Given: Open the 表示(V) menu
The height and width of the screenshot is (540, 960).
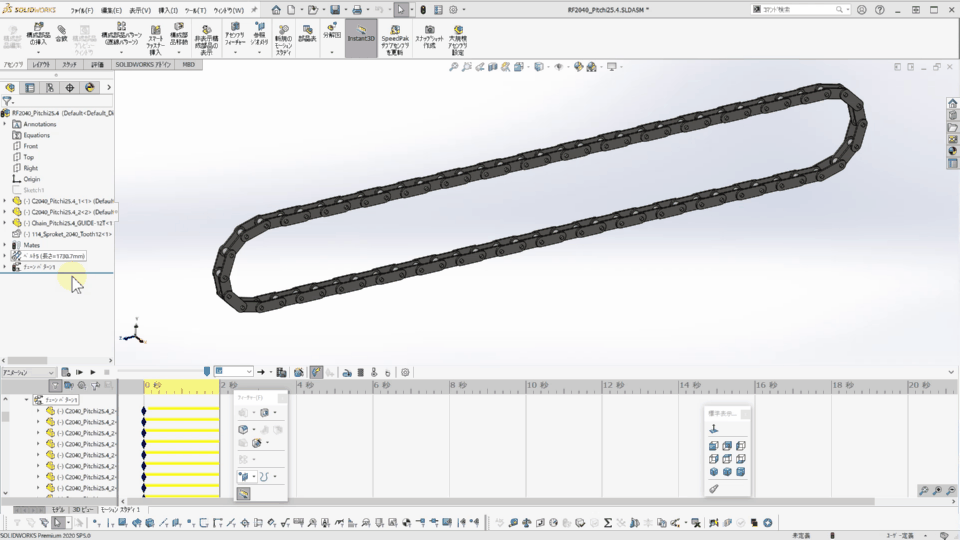Looking at the screenshot, I should point(140,10).
